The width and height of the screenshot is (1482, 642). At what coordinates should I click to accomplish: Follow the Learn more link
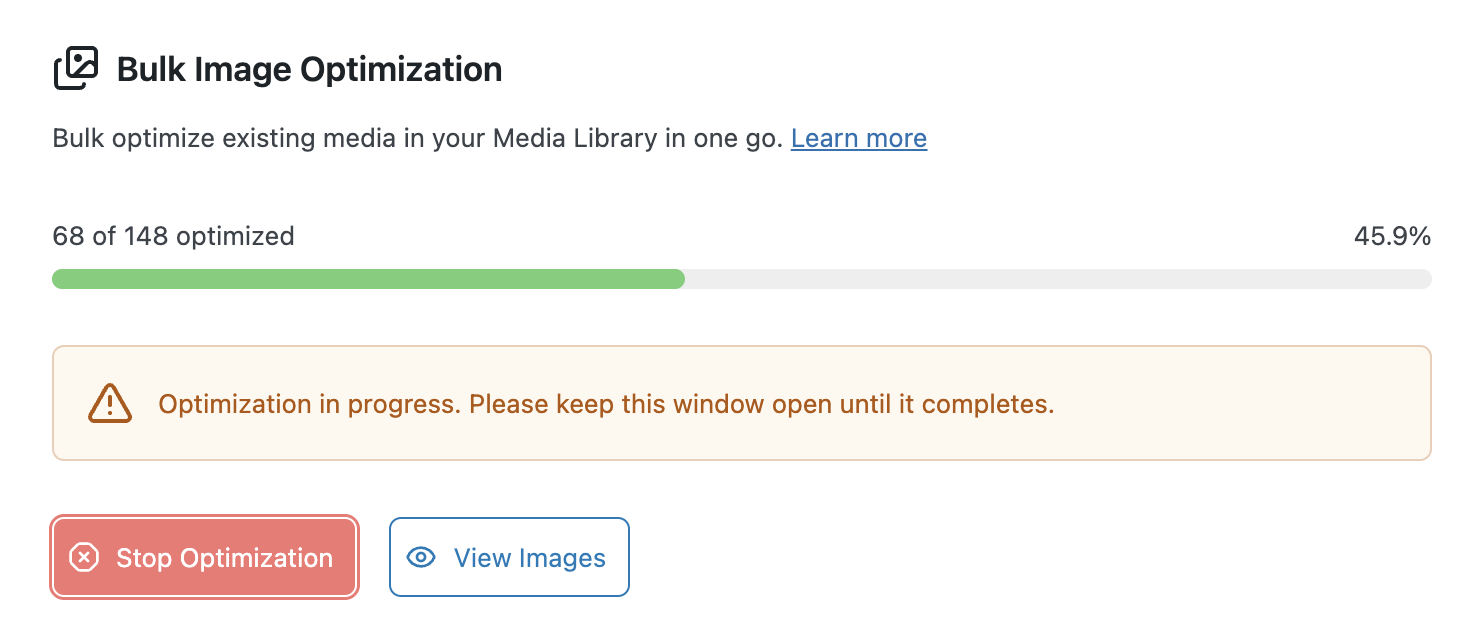coord(859,138)
